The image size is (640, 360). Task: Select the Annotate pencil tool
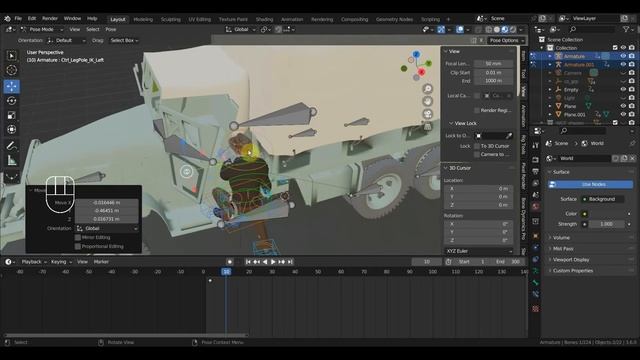(11, 146)
